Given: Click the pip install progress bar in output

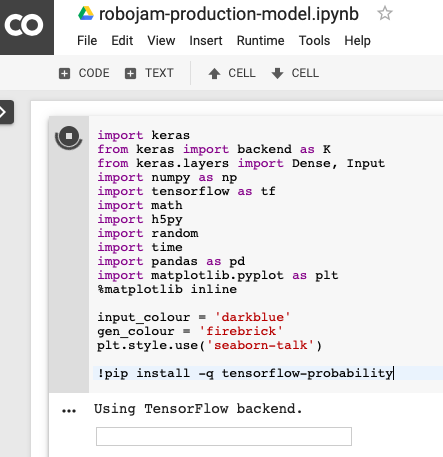Looking at the screenshot, I should click(224, 436).
